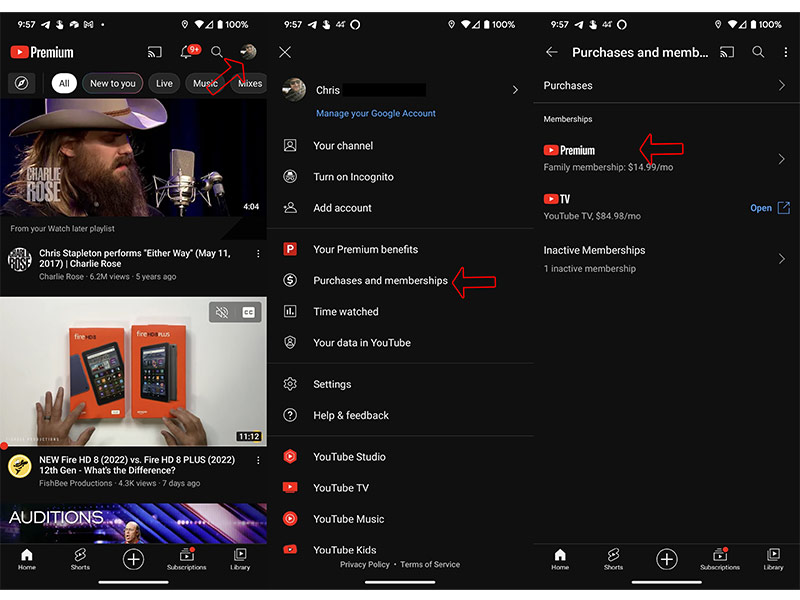The image size is (800, 600).
Task: Select the YouTube TV $84.98/mo row
Action: pos(666,207)
